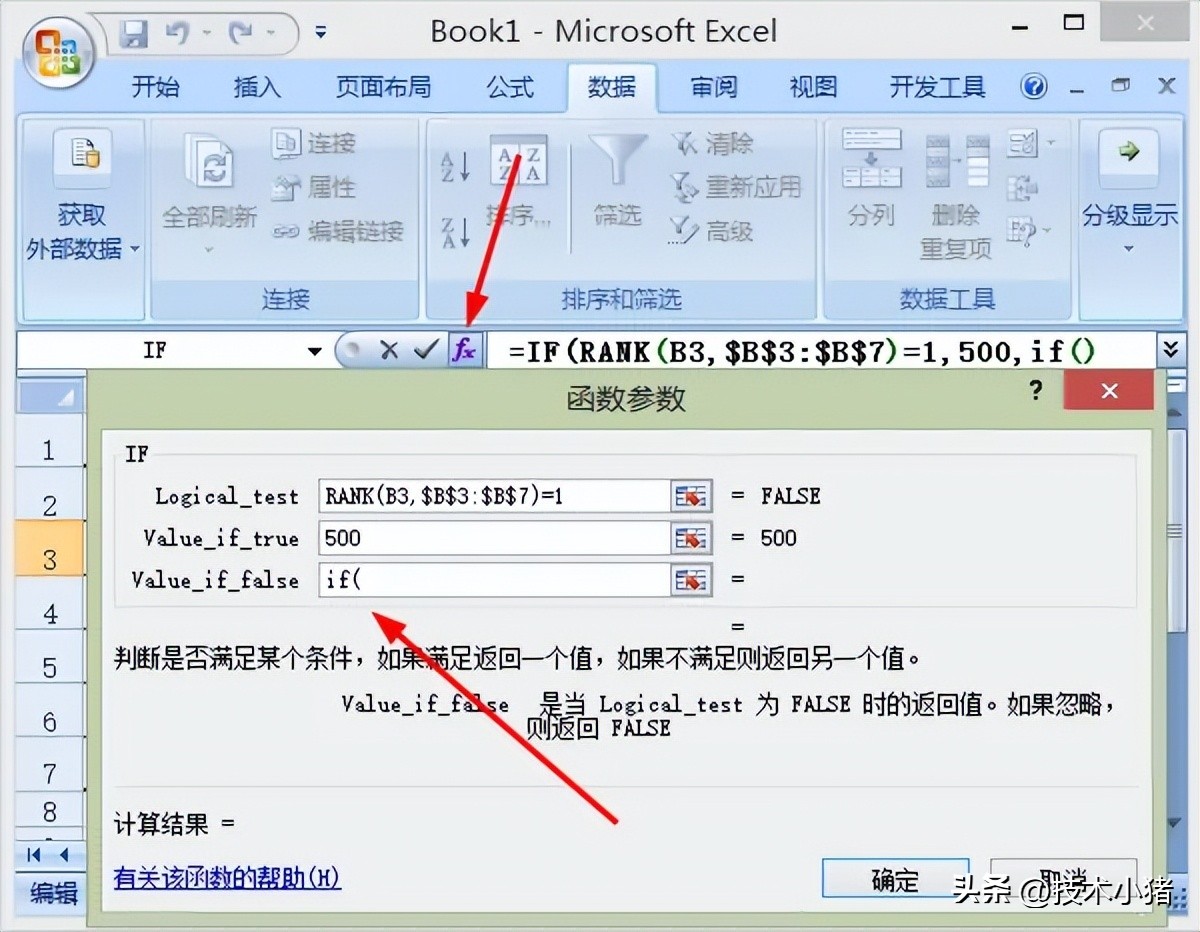Click the 确定 button
The image size is (1200, 932).
coord(895,880)
